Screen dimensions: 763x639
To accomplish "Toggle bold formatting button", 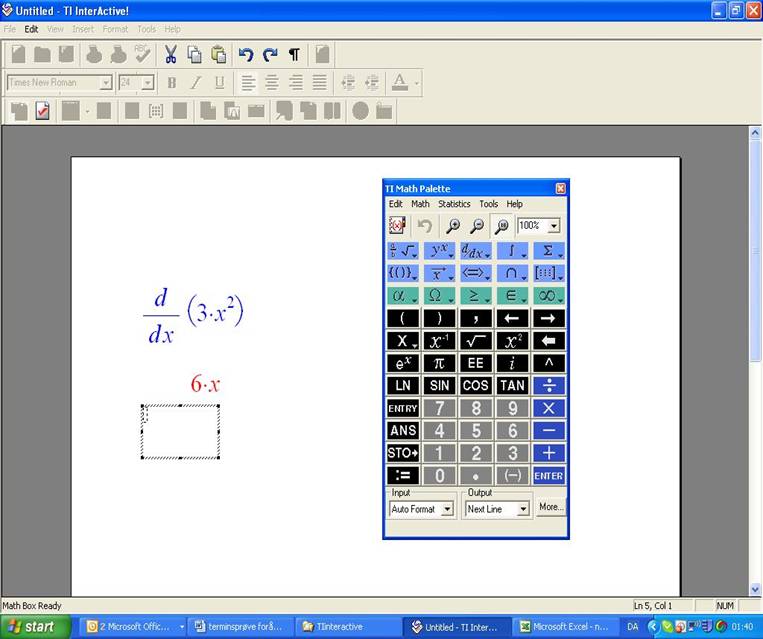I will point(171,83).
